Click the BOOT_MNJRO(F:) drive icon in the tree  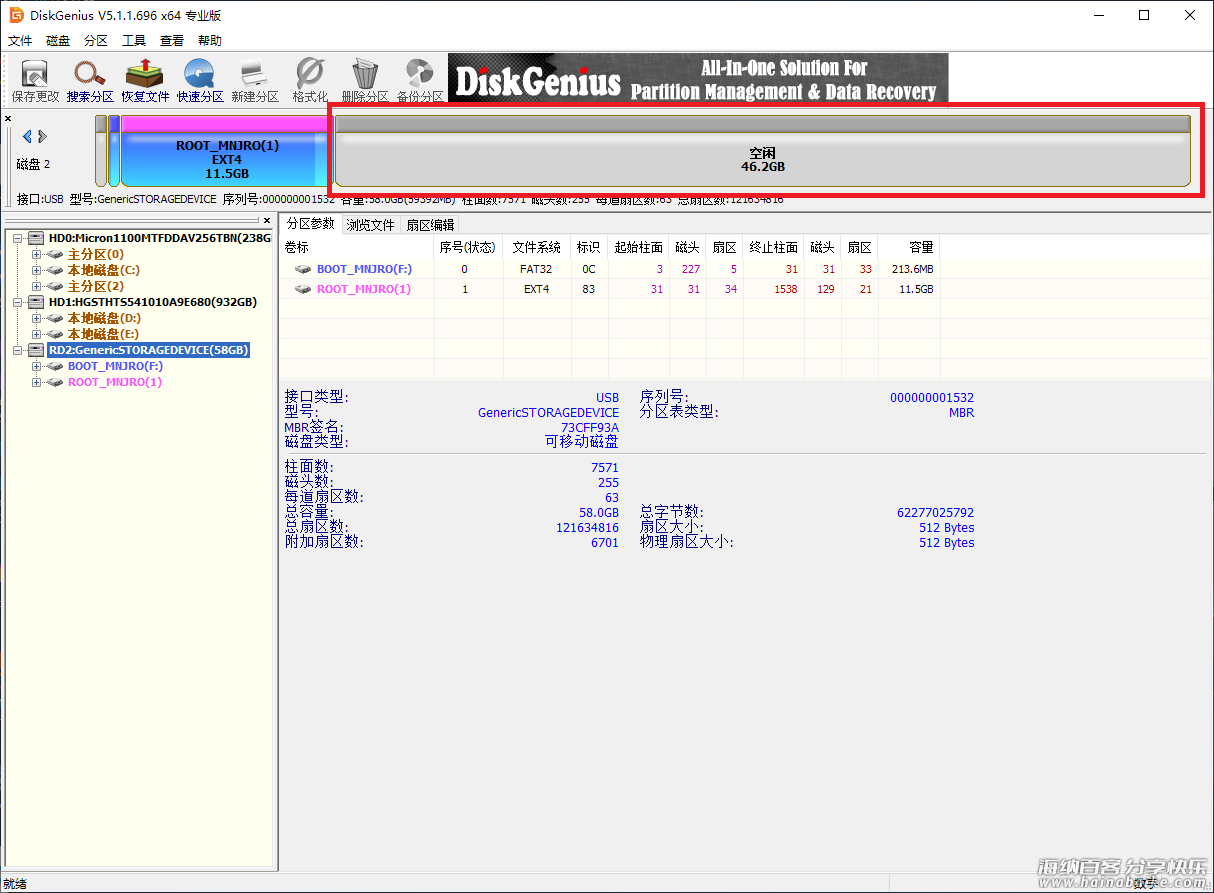click(55, 366)
